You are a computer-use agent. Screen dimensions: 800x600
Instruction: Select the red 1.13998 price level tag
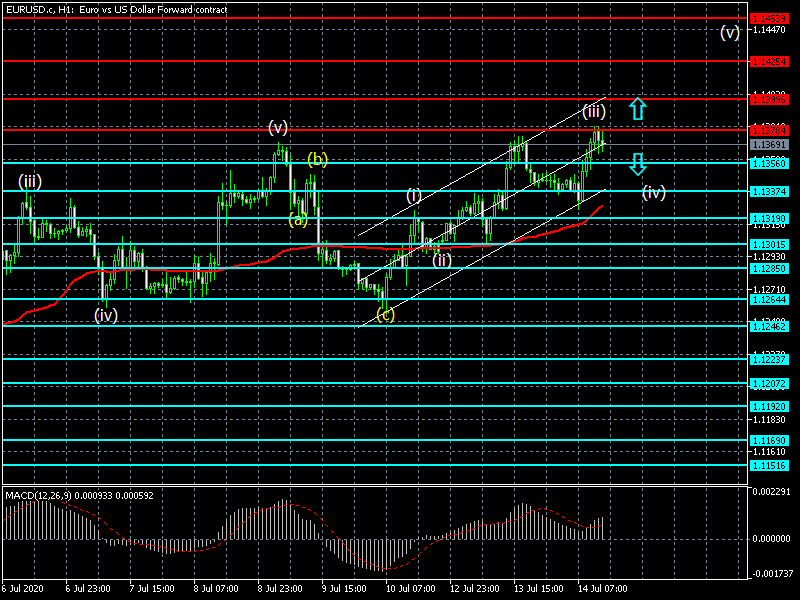(769, 99)
